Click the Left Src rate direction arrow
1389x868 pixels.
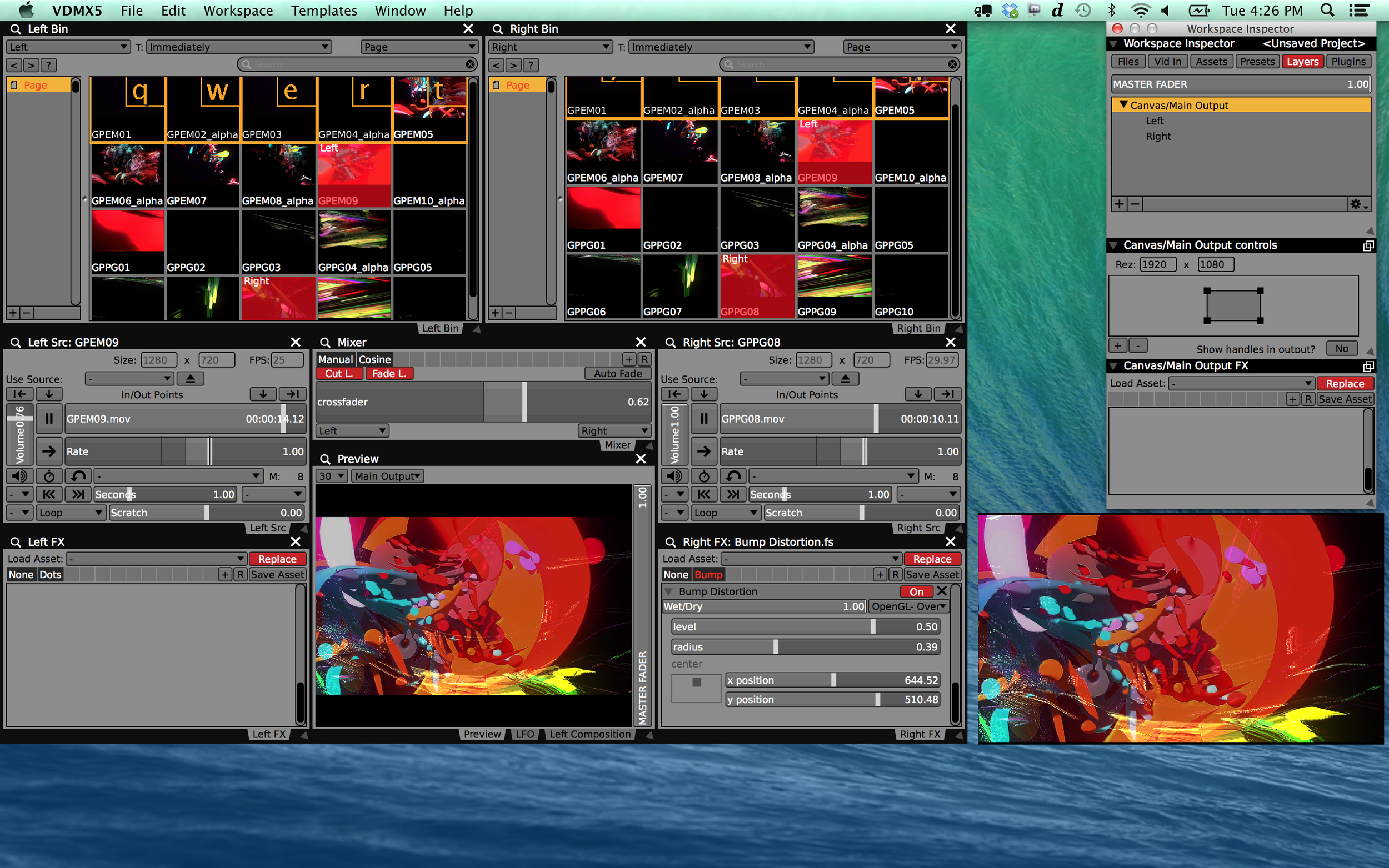49,451
